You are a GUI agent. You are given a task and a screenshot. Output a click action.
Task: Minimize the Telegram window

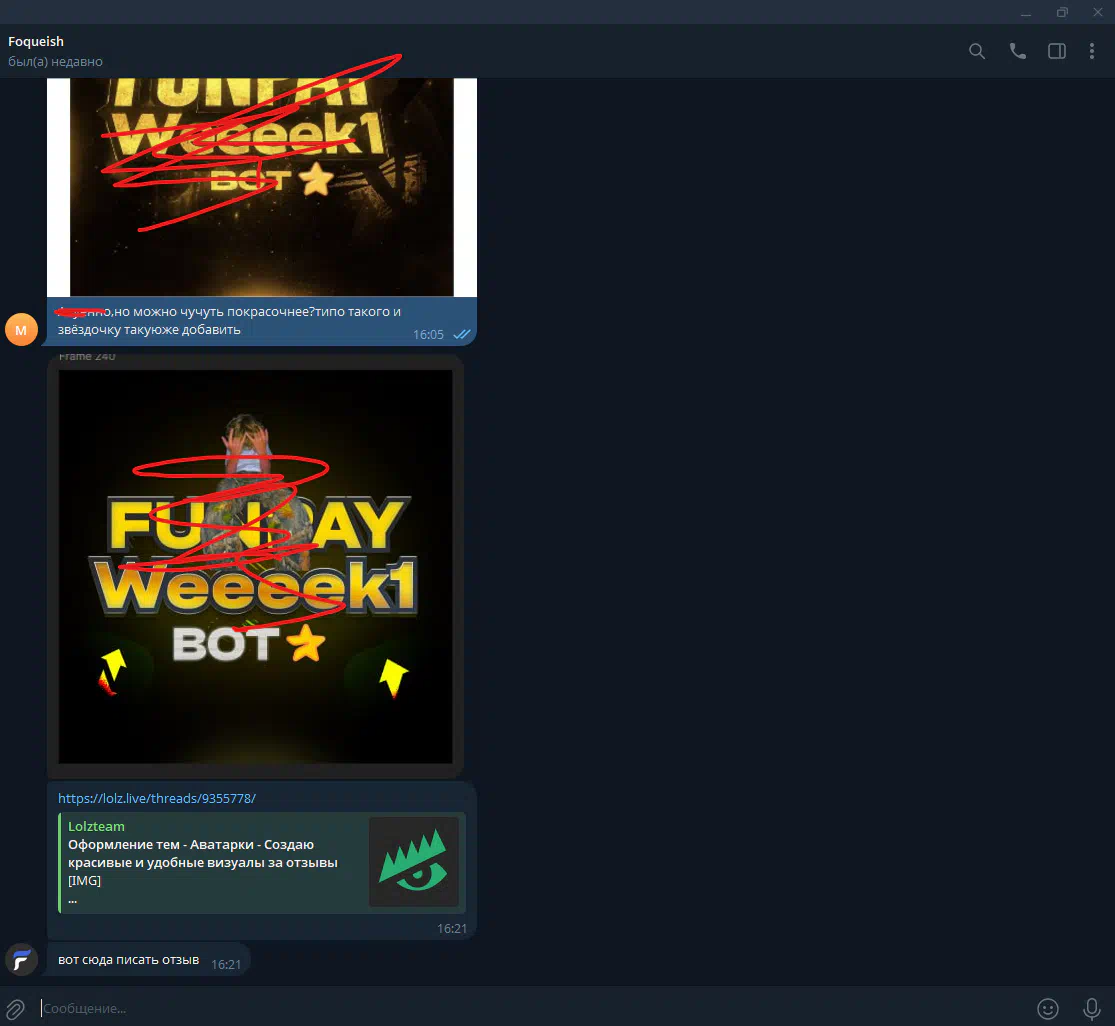click(x=1026, y=12)
